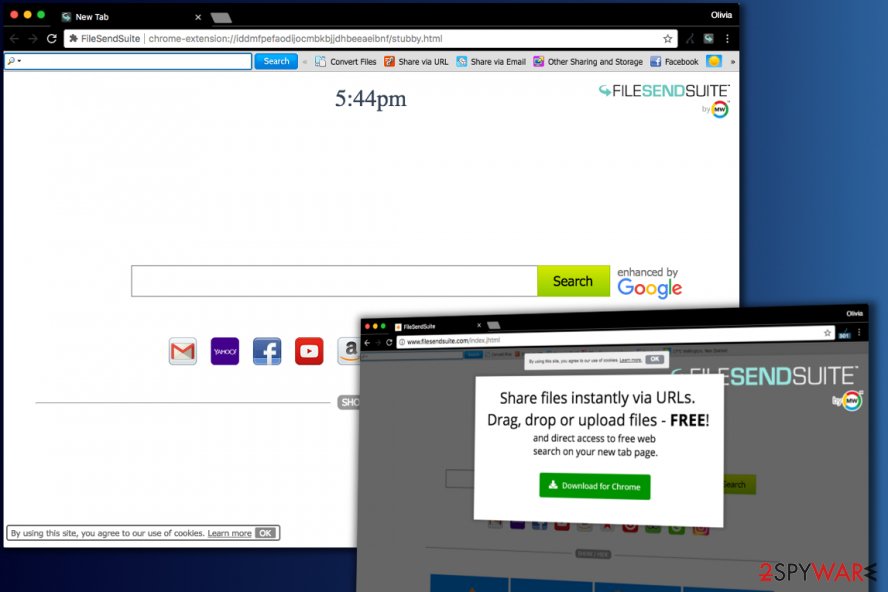Click the 5:44pm clock text
Screen dimensions: 888x592
click(x=370, y=99)
